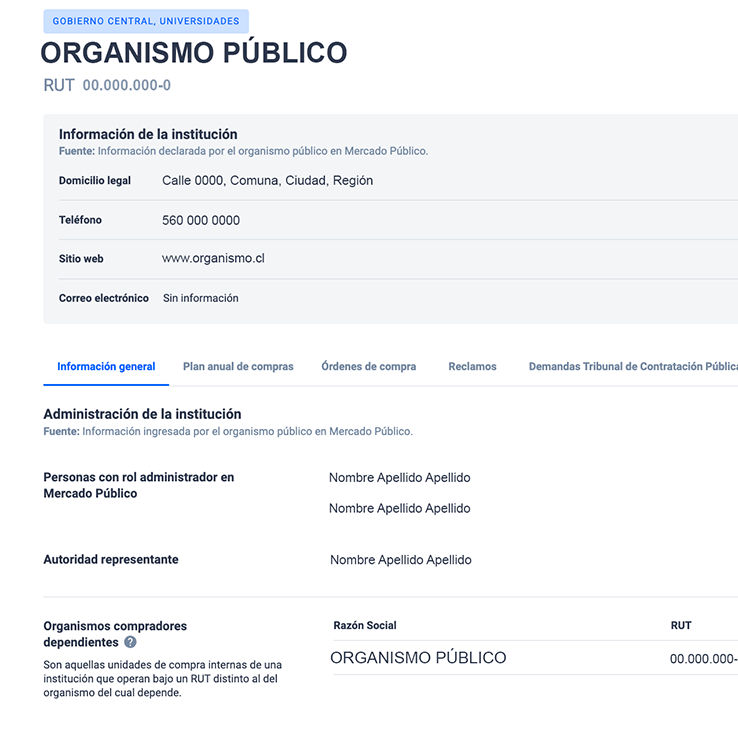738x738 pixels.
Task: Click the Razón Social column header
Action: click(365, 626)
